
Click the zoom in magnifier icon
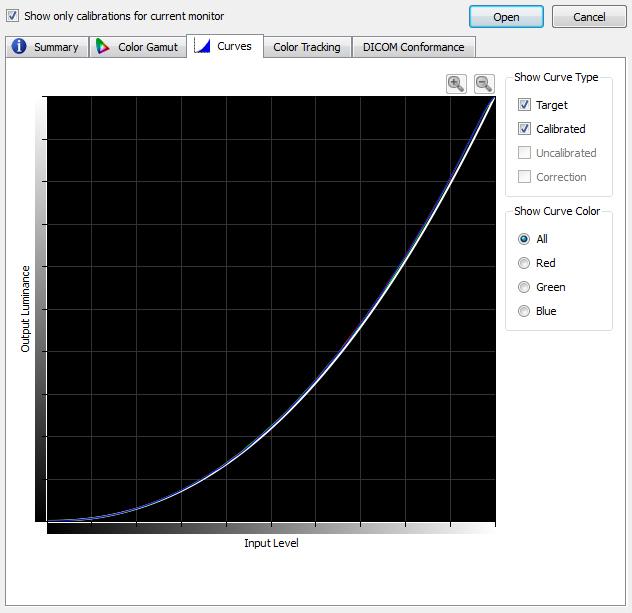(456, 84)
